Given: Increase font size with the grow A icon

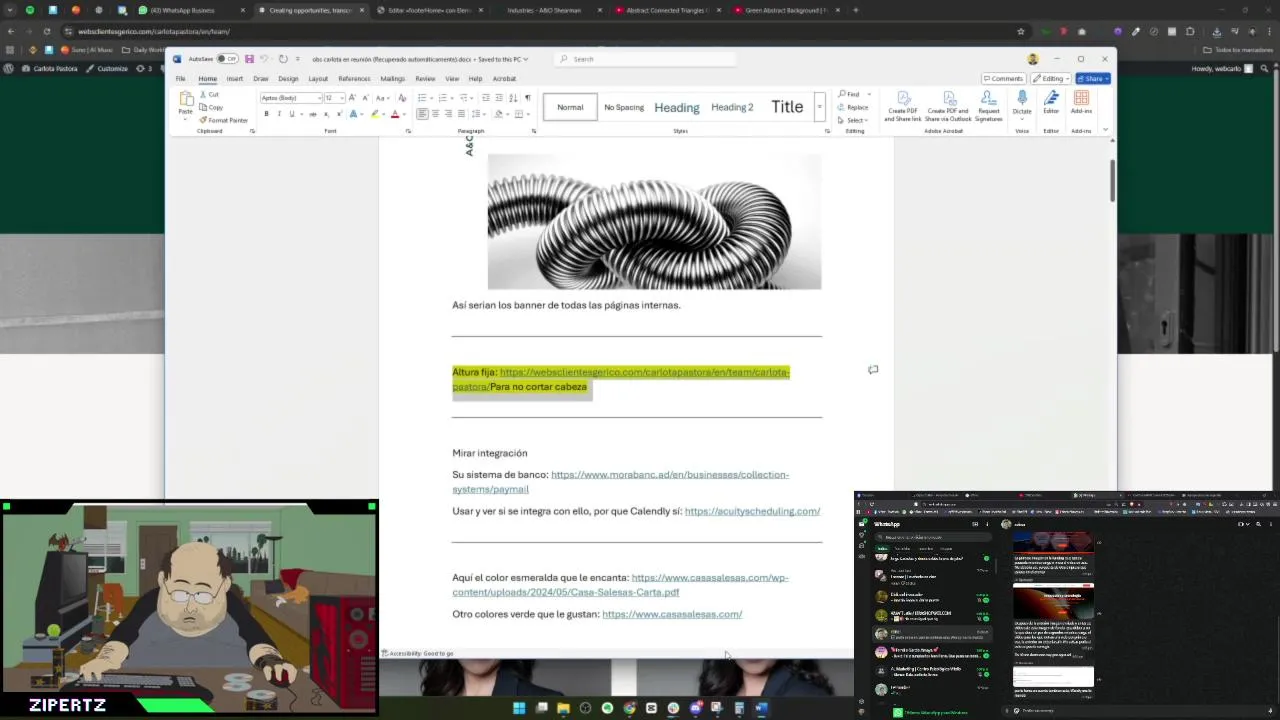Looking at the screenshot, I should point(352,98).
